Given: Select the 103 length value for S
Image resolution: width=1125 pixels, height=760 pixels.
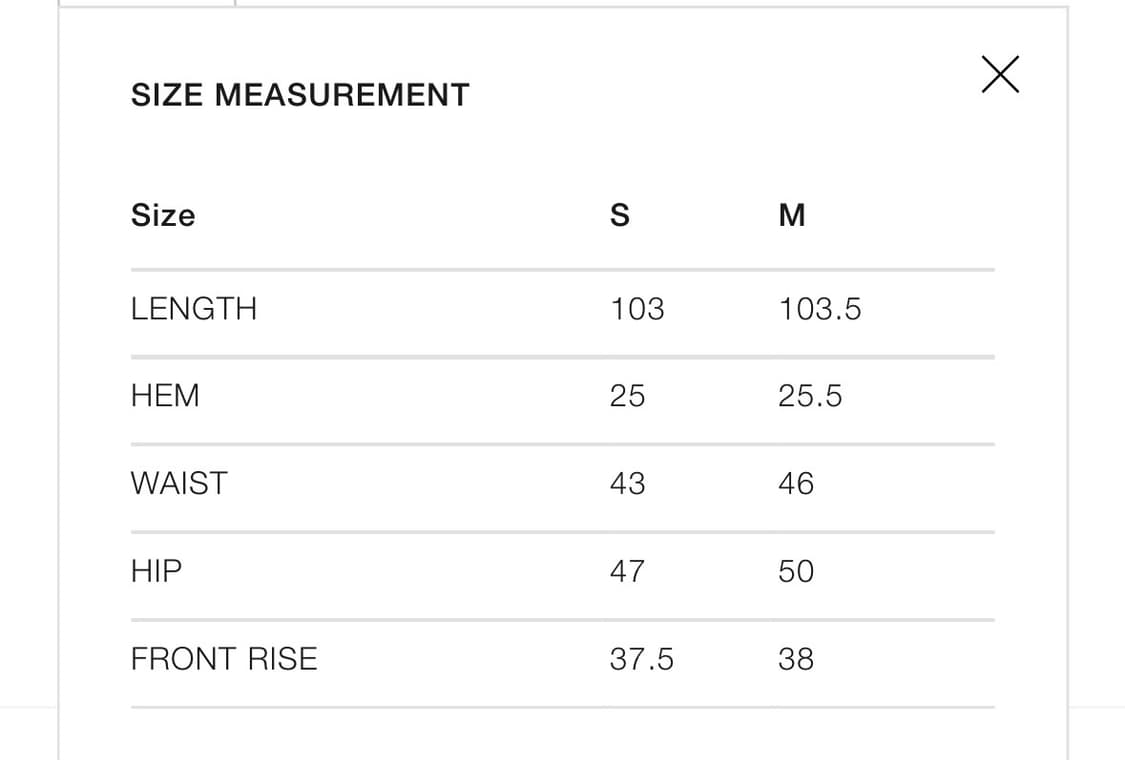Looking at the screenshot, I should click(x=637, y=309).
